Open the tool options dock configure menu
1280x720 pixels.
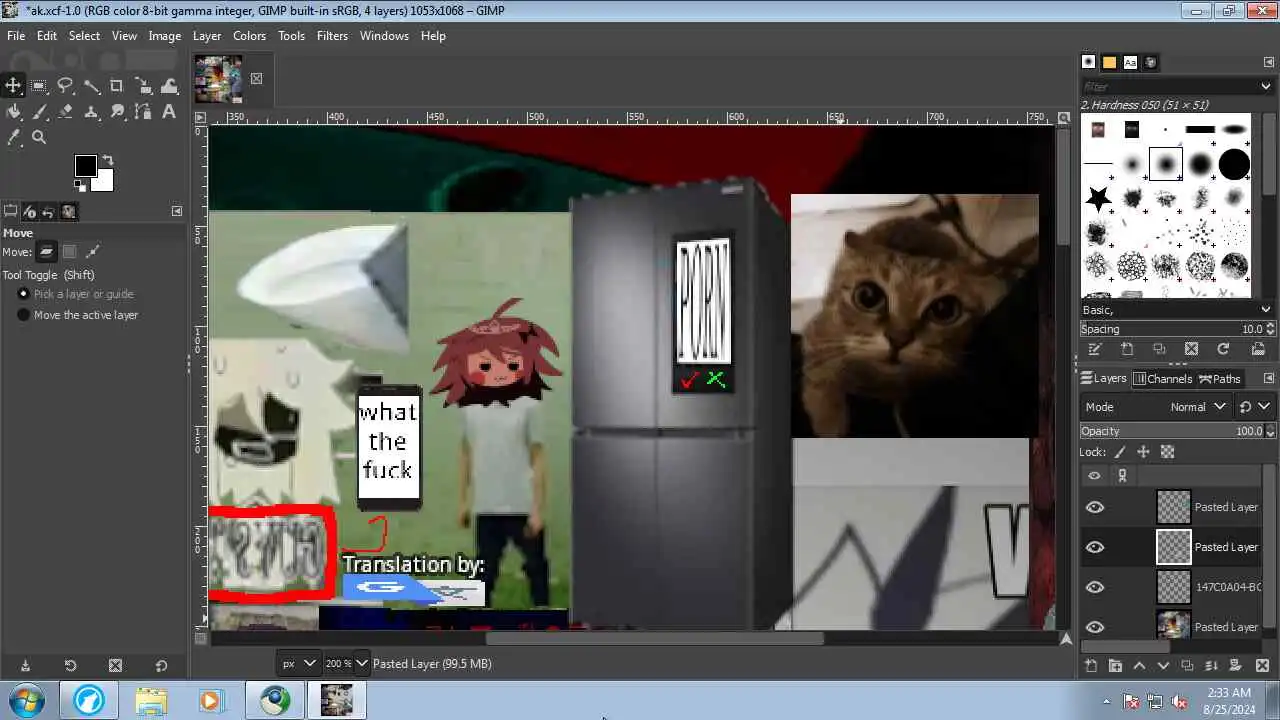tap(177, 211)
